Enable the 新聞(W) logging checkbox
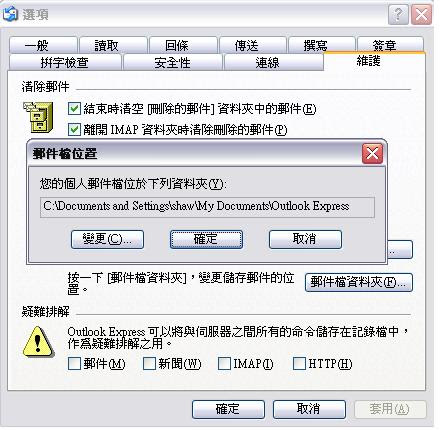 click(x=149, y=364)
